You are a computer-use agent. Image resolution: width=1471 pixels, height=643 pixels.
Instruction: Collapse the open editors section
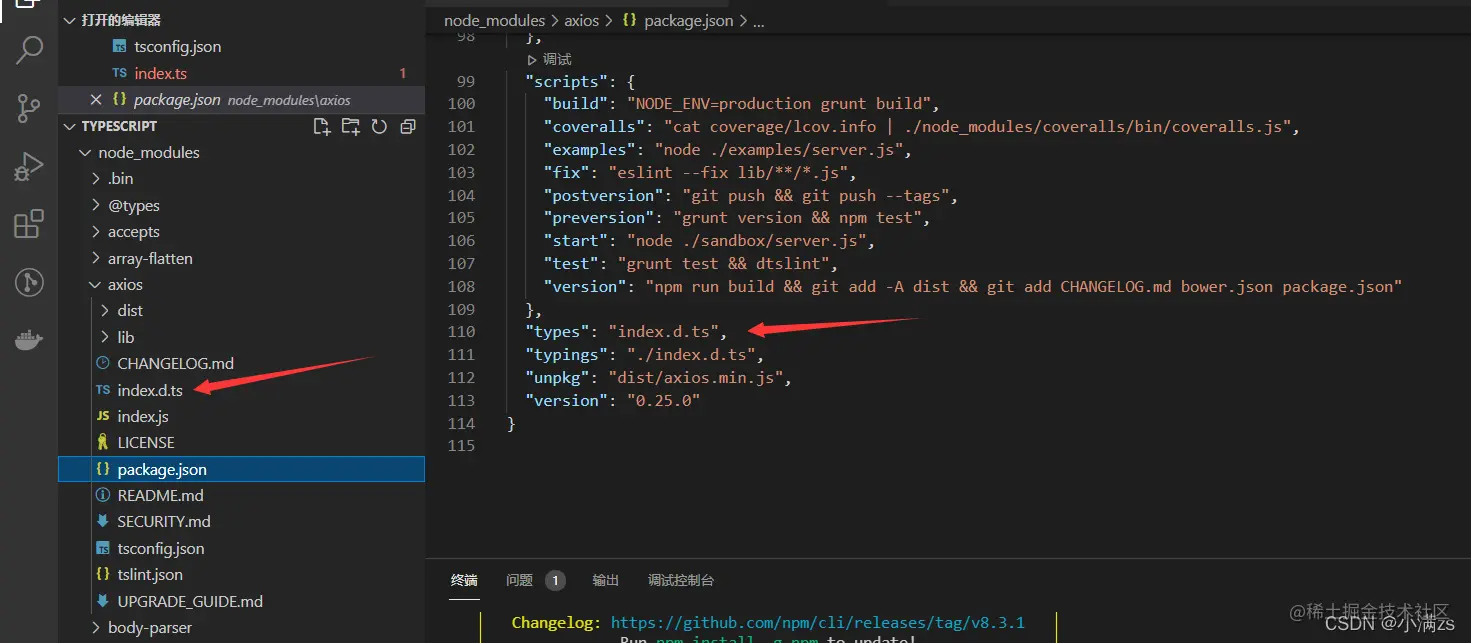click(70, 20)
